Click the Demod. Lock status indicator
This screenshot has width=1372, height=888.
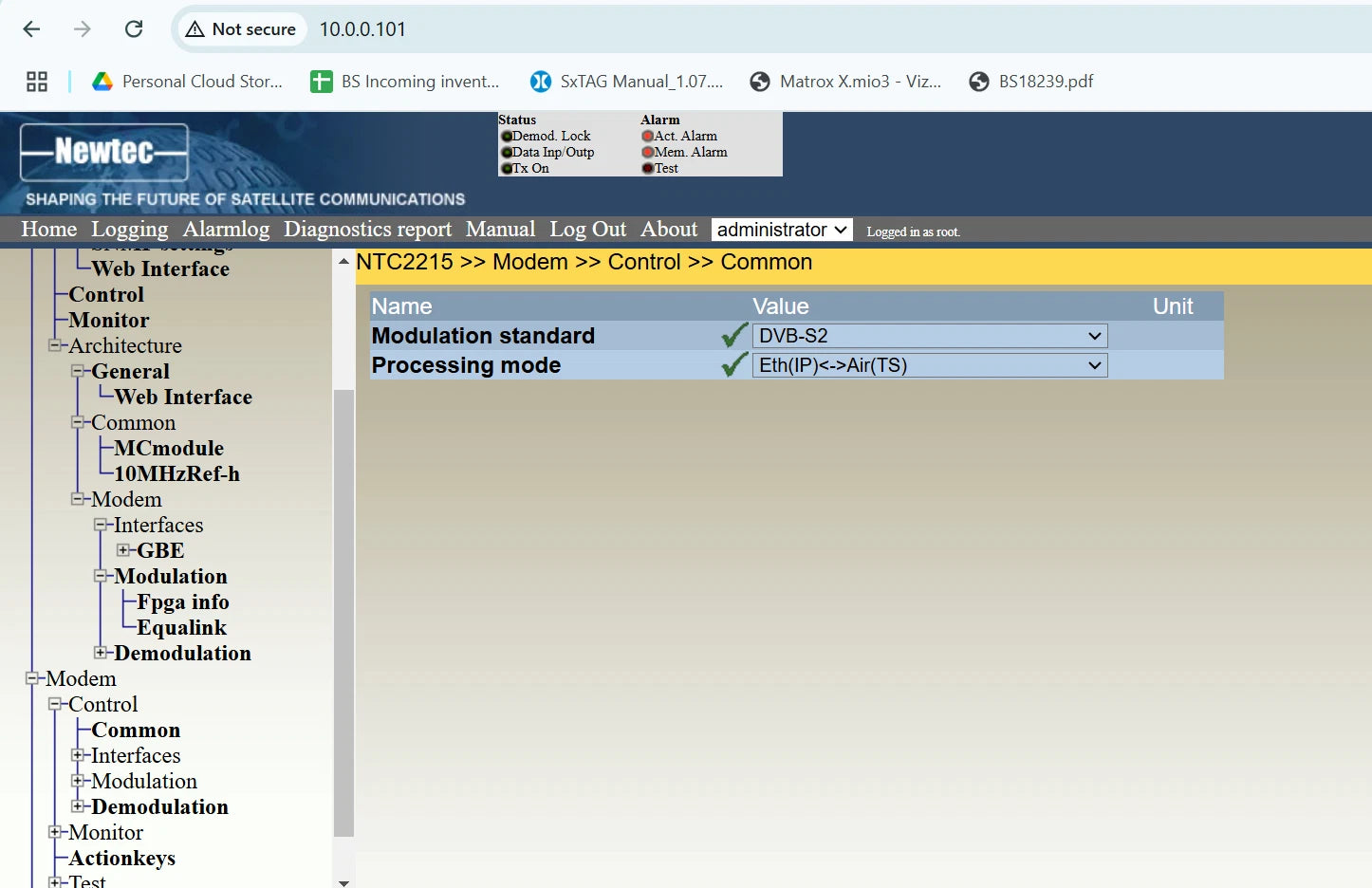pos(507,137)
